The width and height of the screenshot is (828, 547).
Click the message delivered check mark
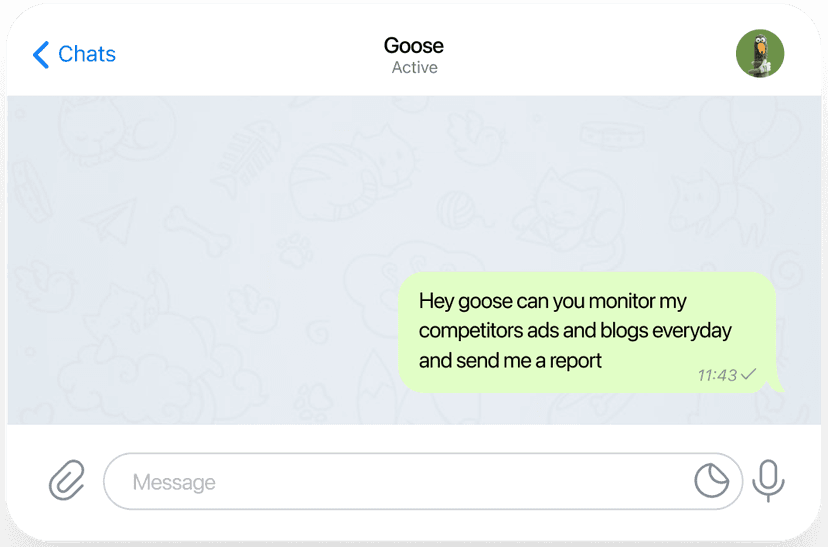pyautogui.click(x=749, y=374)
